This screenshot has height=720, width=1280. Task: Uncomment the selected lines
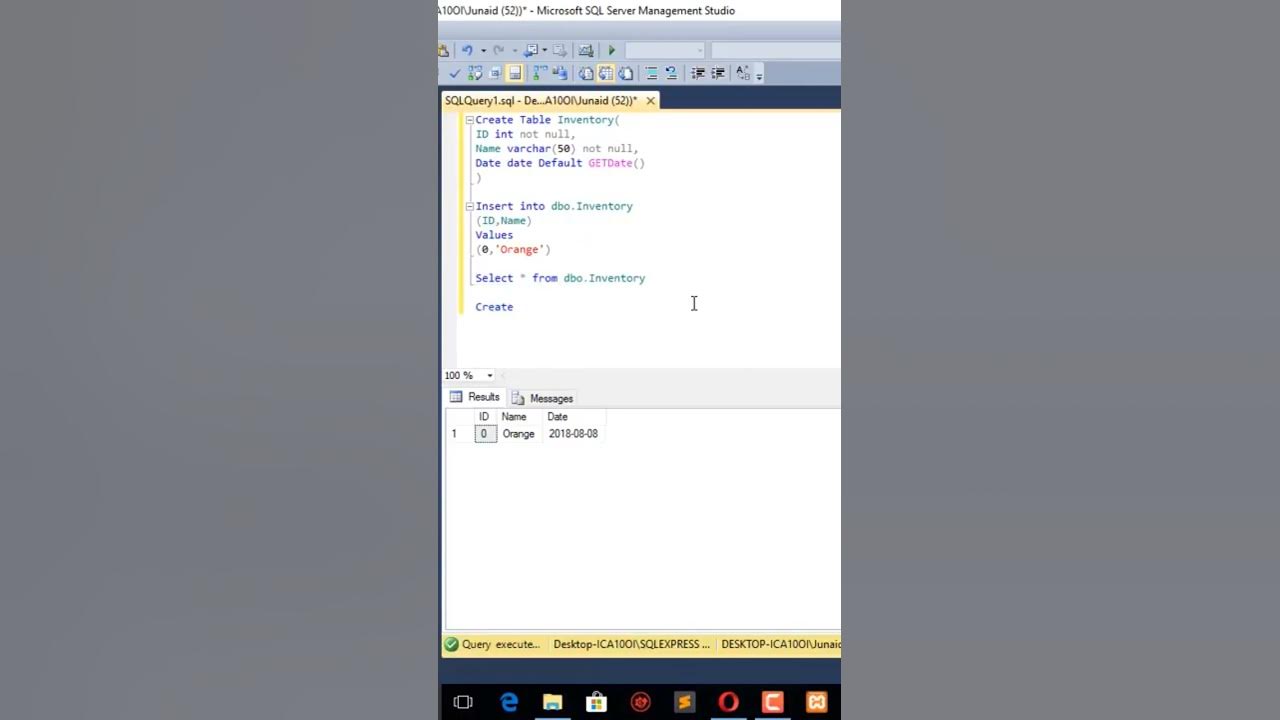point(671,73)
